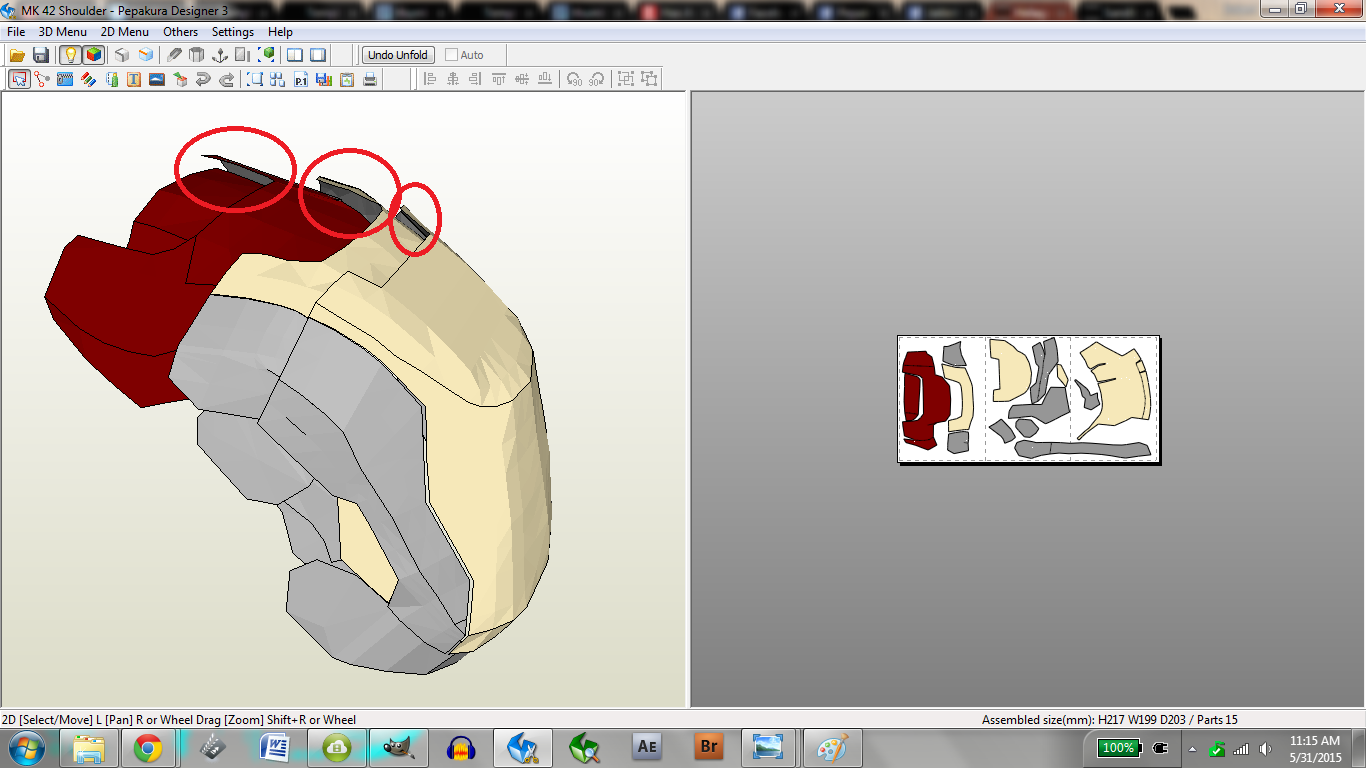
Task: Open the File menu
Action: 16,32
